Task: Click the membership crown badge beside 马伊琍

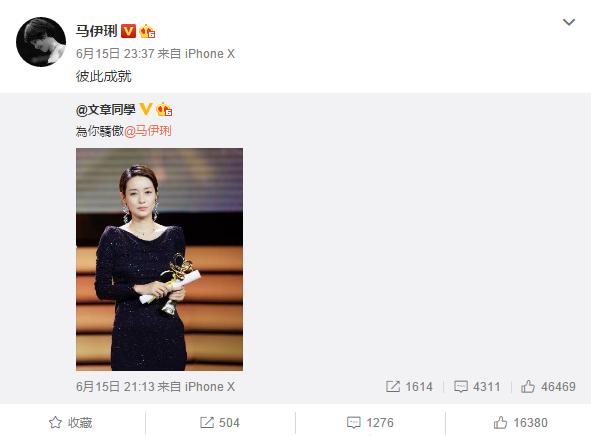Action: [x=147, y=31]
